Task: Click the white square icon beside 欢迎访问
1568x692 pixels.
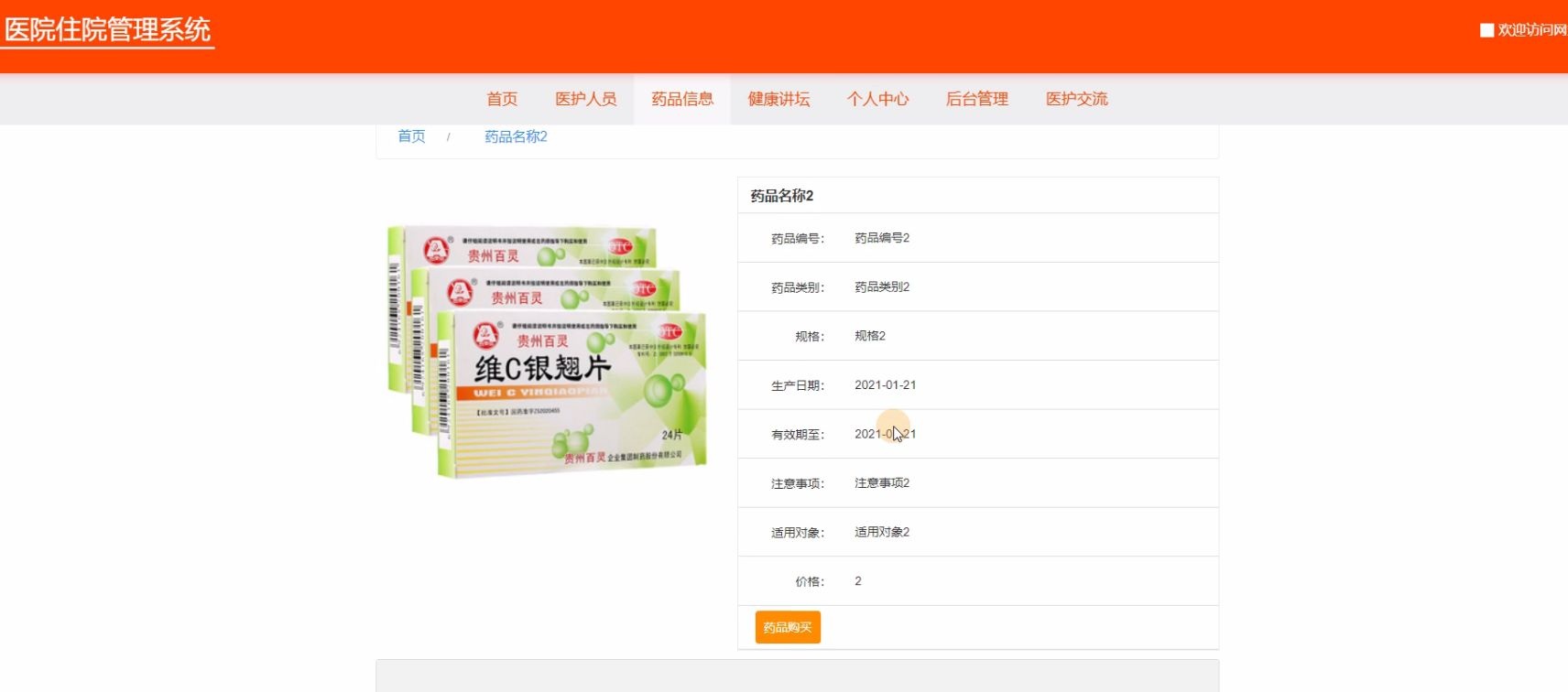Action: [x=1486, y=30]
